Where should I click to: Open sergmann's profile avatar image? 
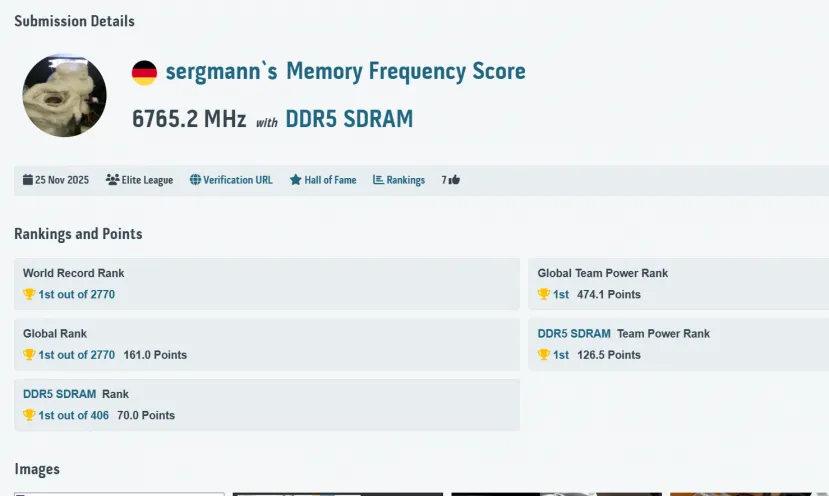tap(65, 96)
